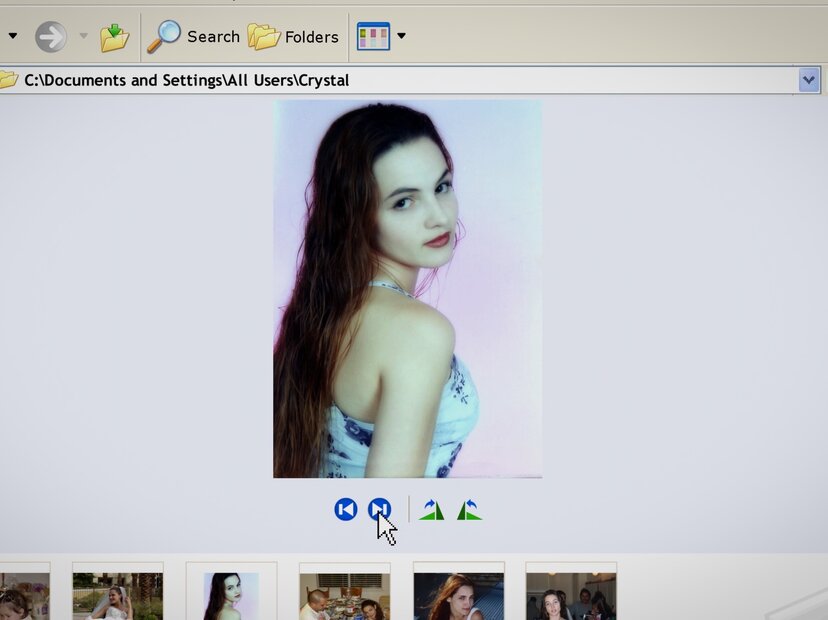This screenshot has height=620, width=828.
Task: Rotate the image clockwise
Action: coord(432,510)
